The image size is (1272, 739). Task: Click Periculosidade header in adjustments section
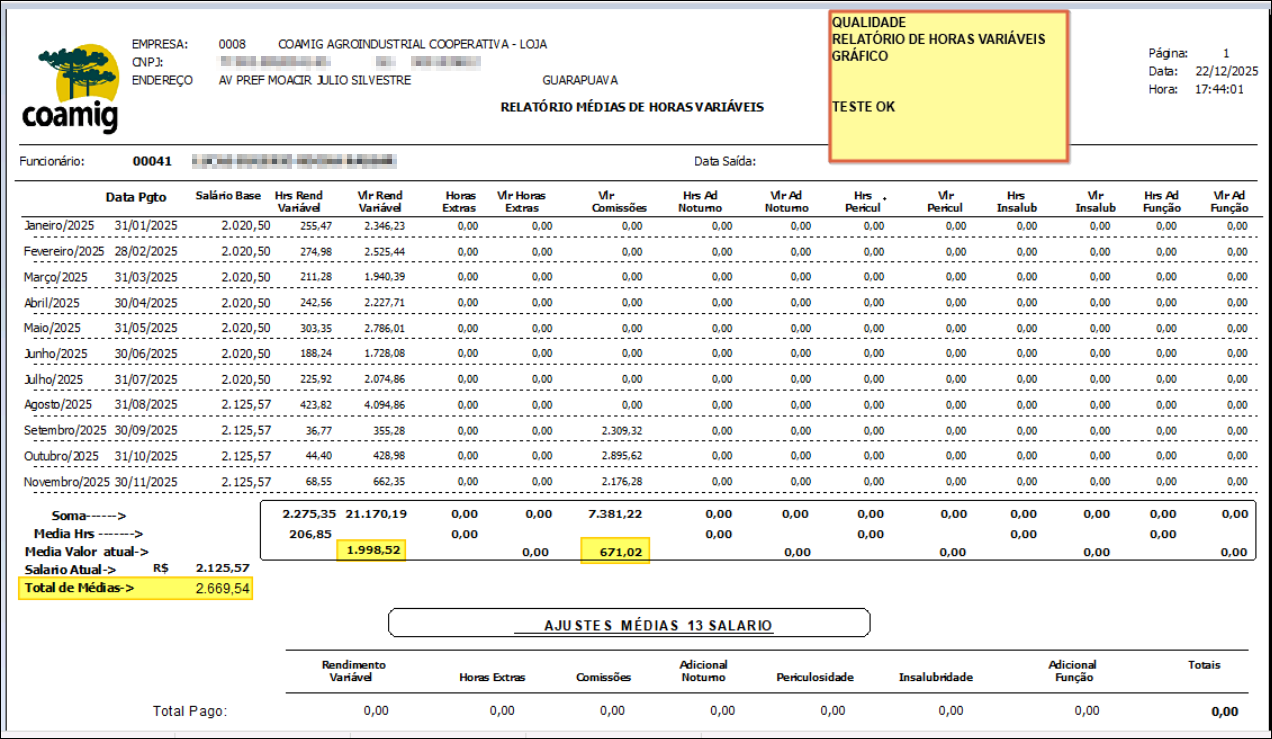[x=815, y=677]
